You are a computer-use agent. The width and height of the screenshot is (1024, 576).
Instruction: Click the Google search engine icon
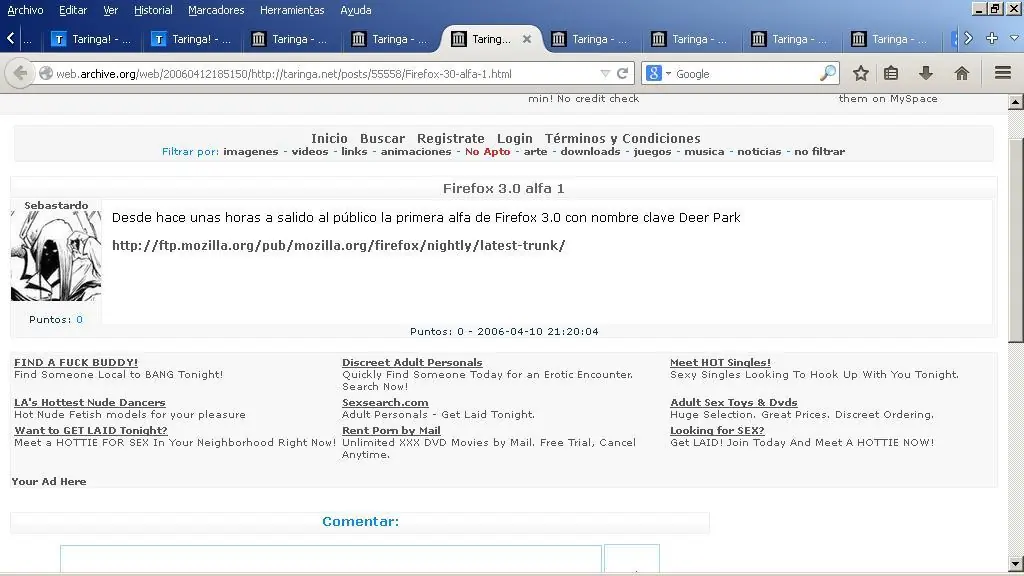point(652,73)
